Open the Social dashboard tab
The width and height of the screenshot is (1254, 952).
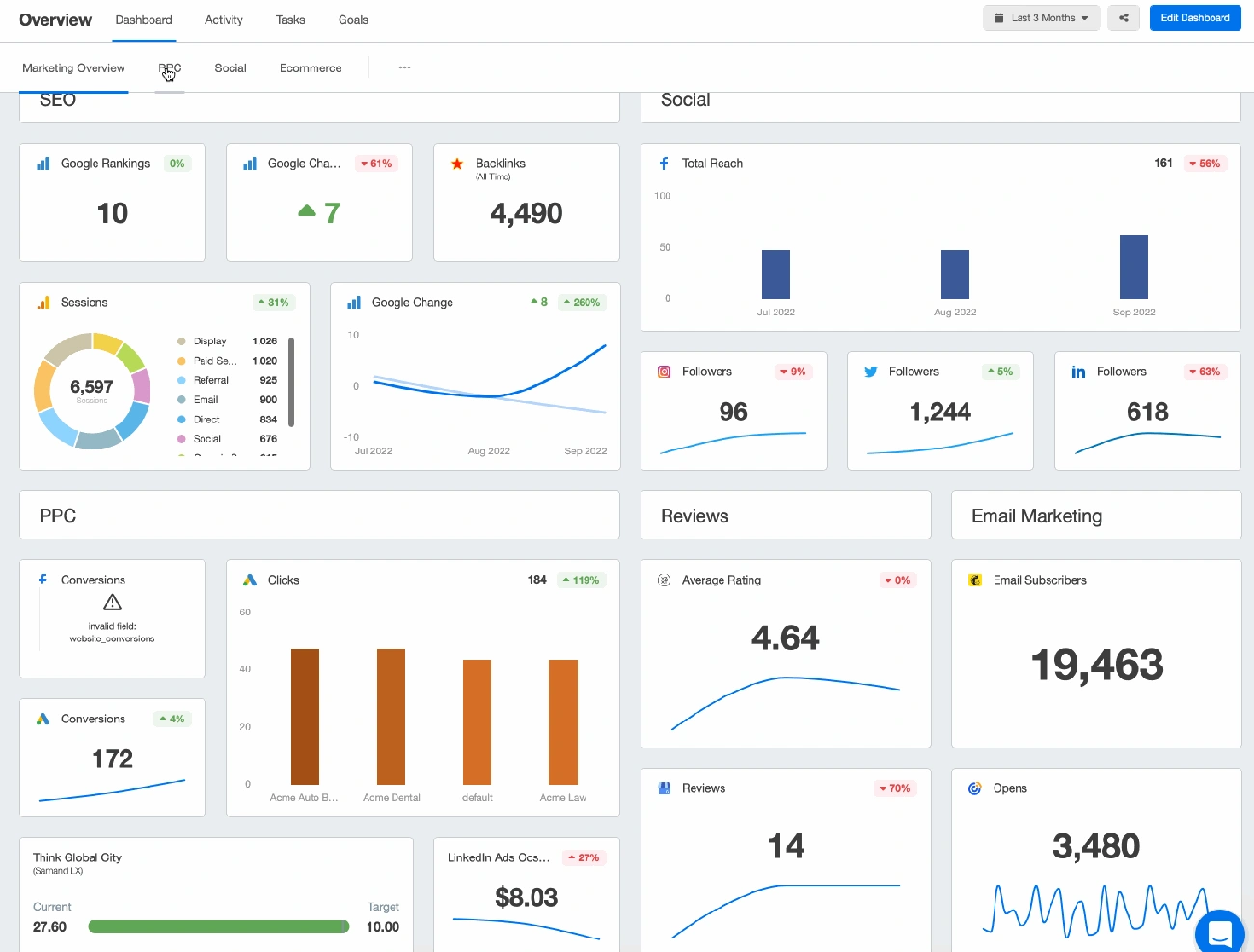point(230,68)
